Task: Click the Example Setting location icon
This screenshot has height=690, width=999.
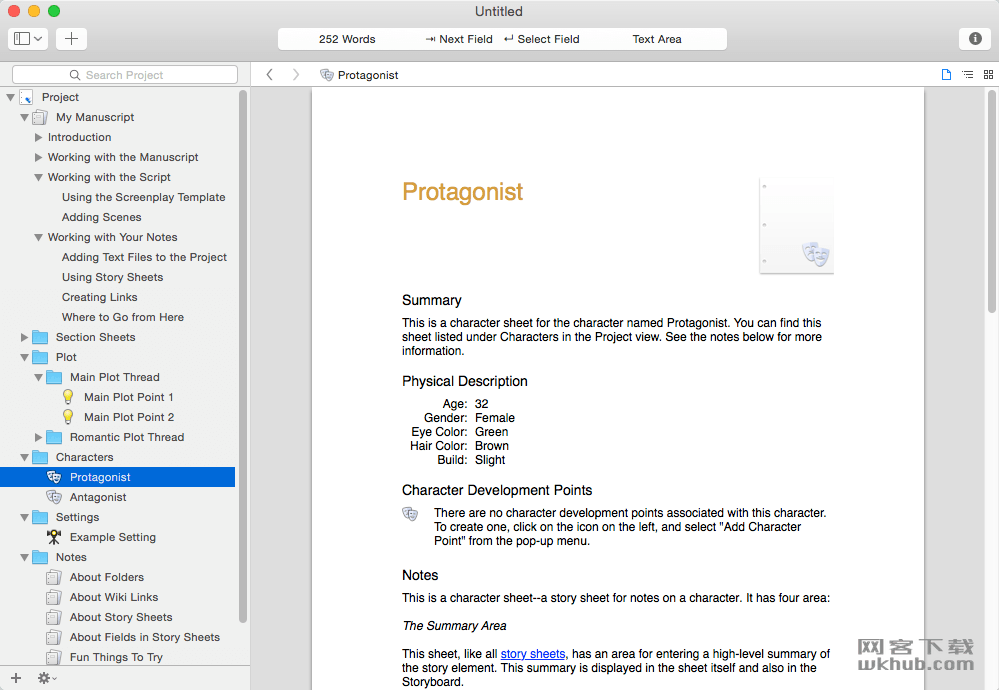Action: click(54, 537)
